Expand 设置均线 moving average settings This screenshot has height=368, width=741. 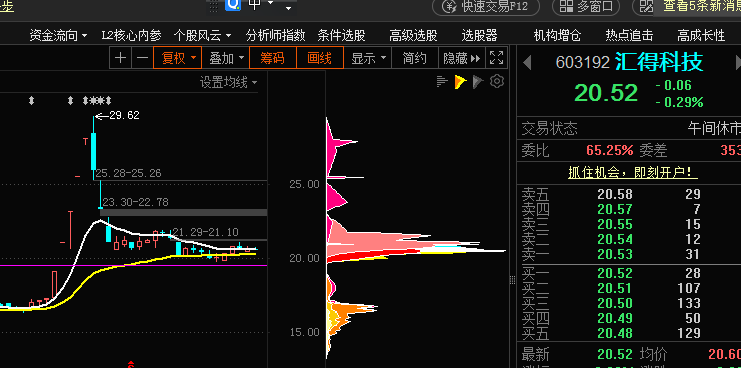click(228, 83)
